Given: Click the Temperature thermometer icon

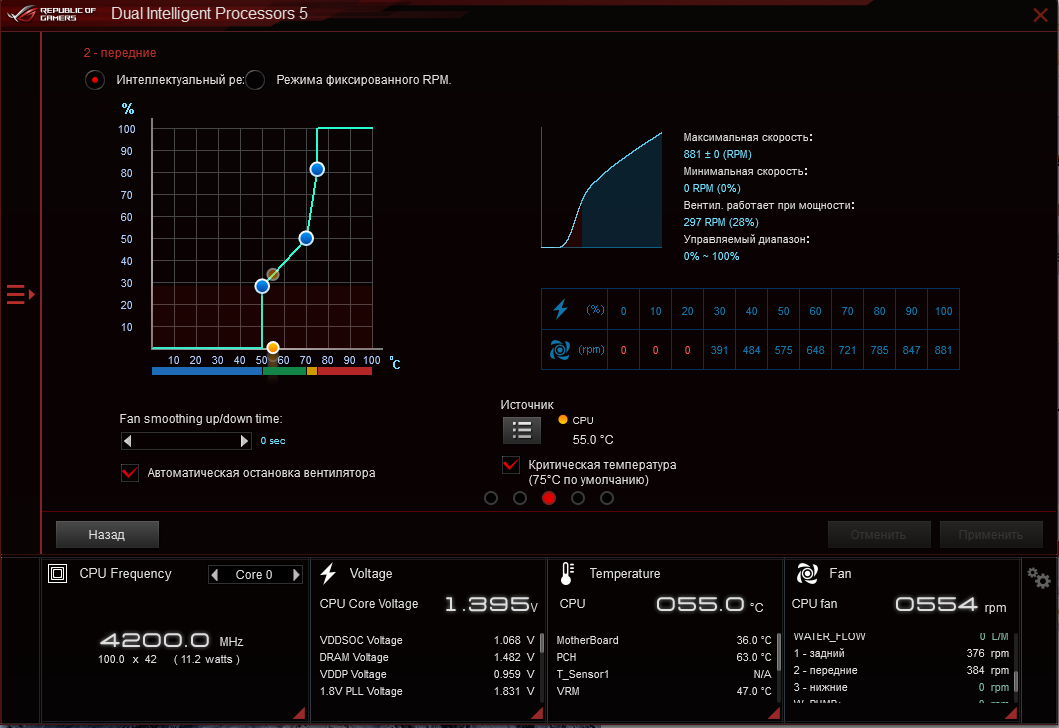Looking at the screenshot, I should [567, 573].
